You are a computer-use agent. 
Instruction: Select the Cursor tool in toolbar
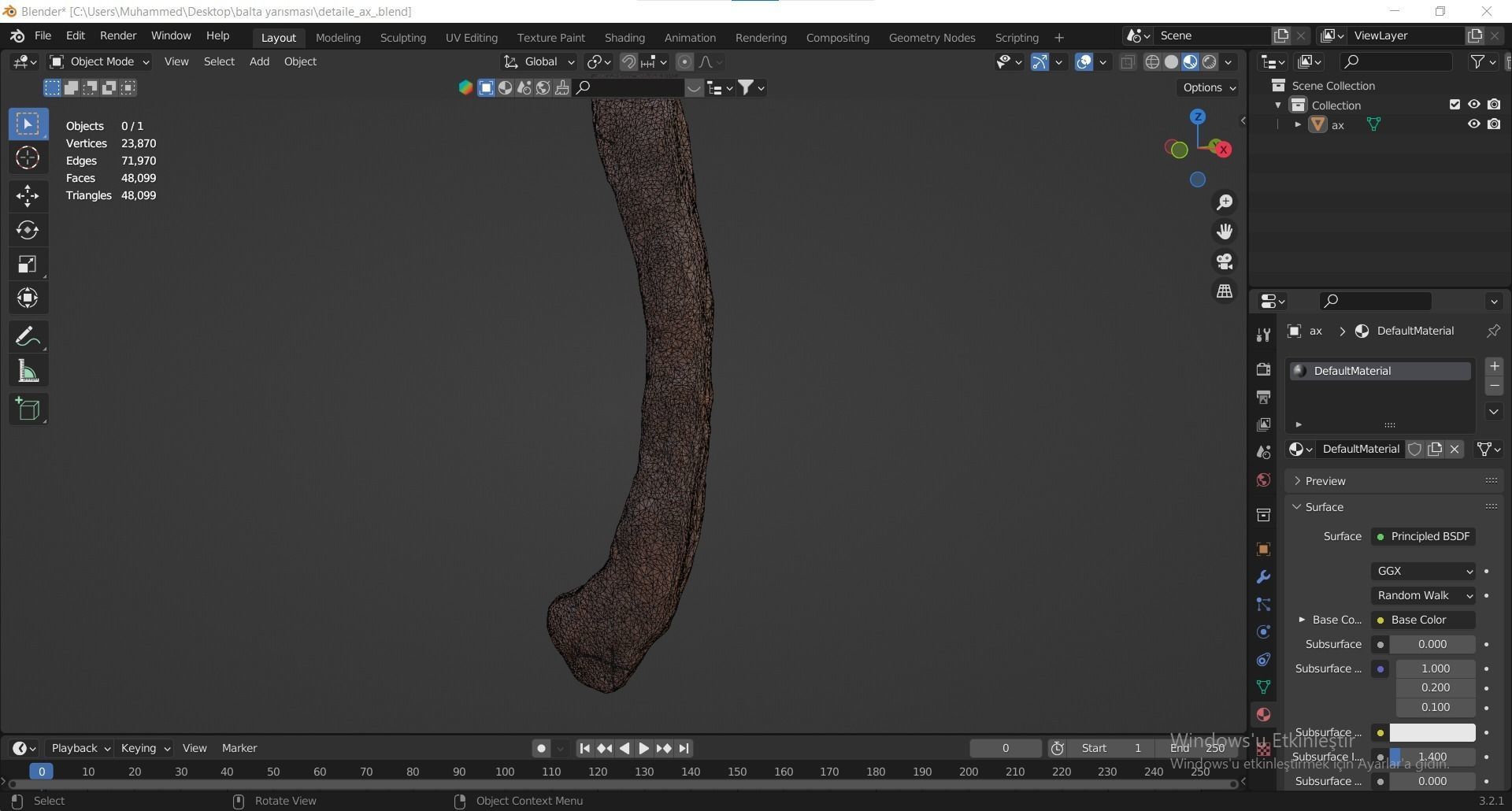(x=28, y=158)
